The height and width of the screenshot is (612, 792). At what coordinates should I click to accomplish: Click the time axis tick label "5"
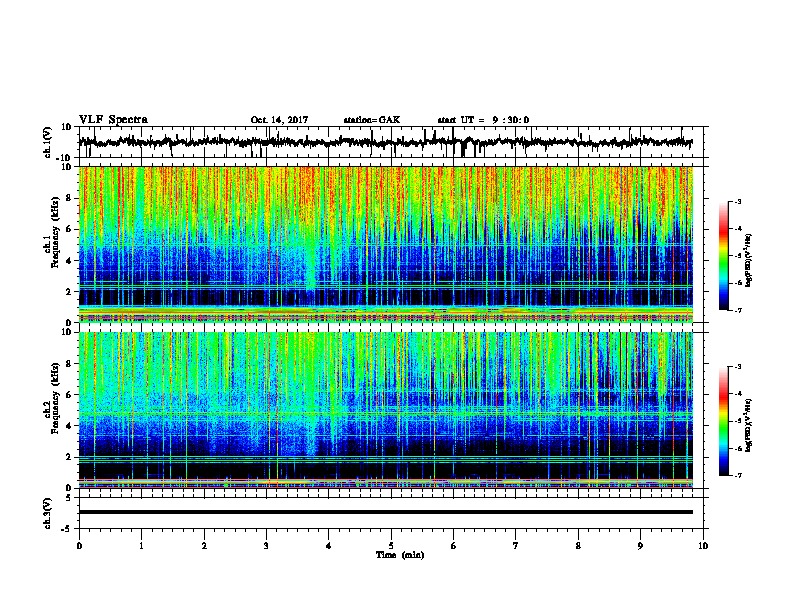[x=391, y=546]
